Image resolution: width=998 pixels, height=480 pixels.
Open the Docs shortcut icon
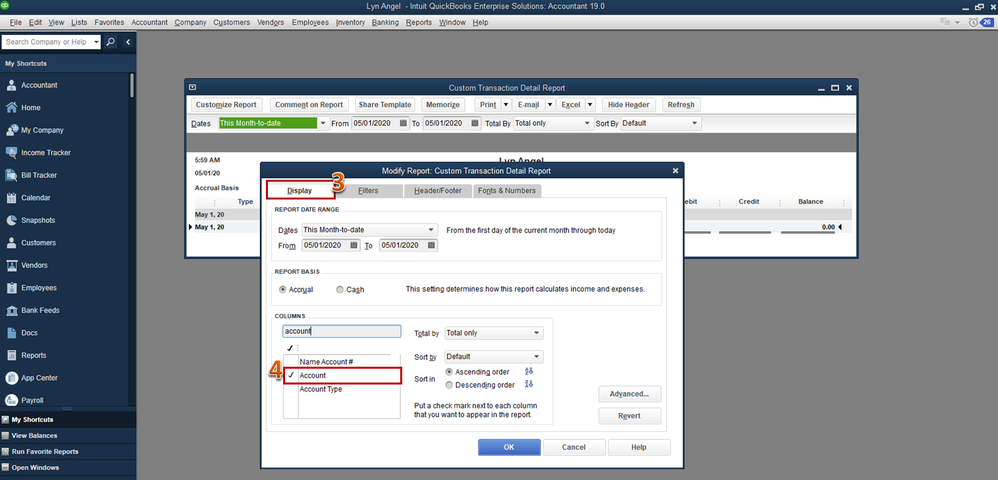11,333
